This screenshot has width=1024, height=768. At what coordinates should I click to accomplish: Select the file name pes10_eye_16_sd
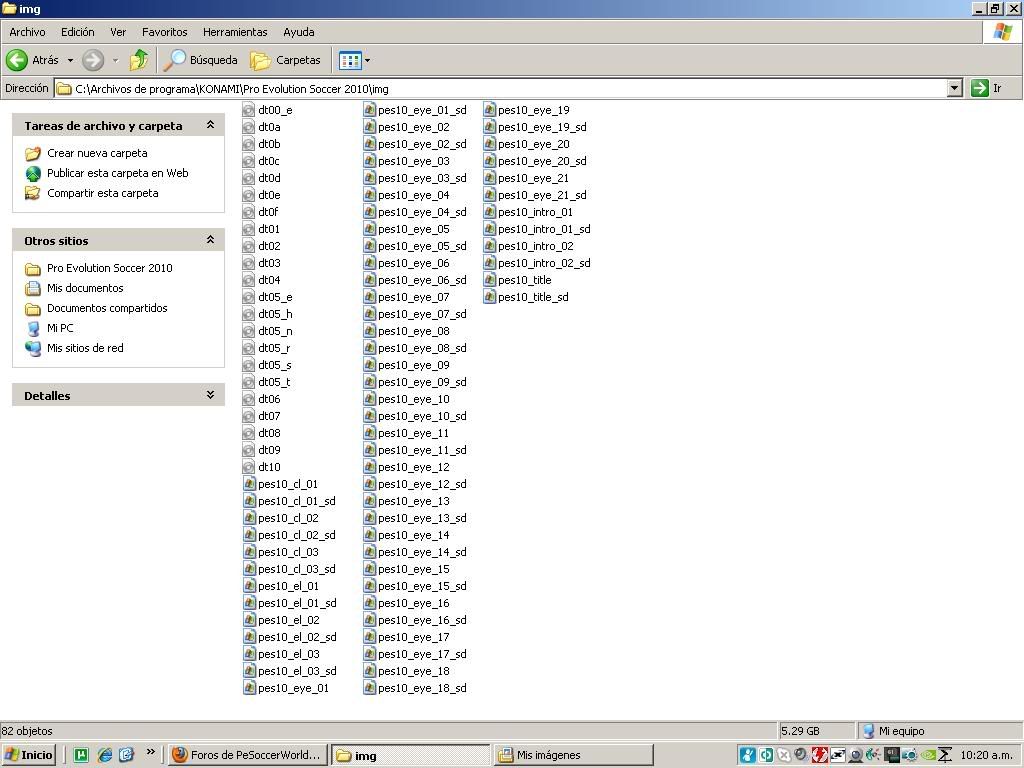pos(423,620)
